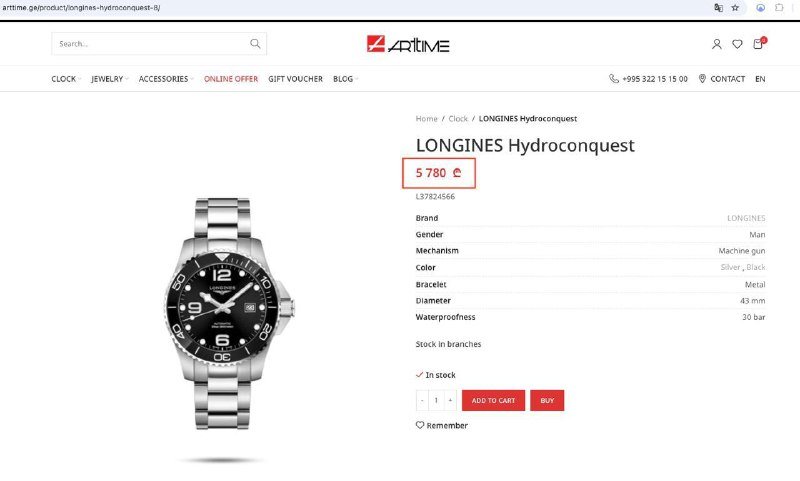The height and width of the screenshot is (481, 800).
Task: Open the Online Offer menu item
Action: pos(231,79)
